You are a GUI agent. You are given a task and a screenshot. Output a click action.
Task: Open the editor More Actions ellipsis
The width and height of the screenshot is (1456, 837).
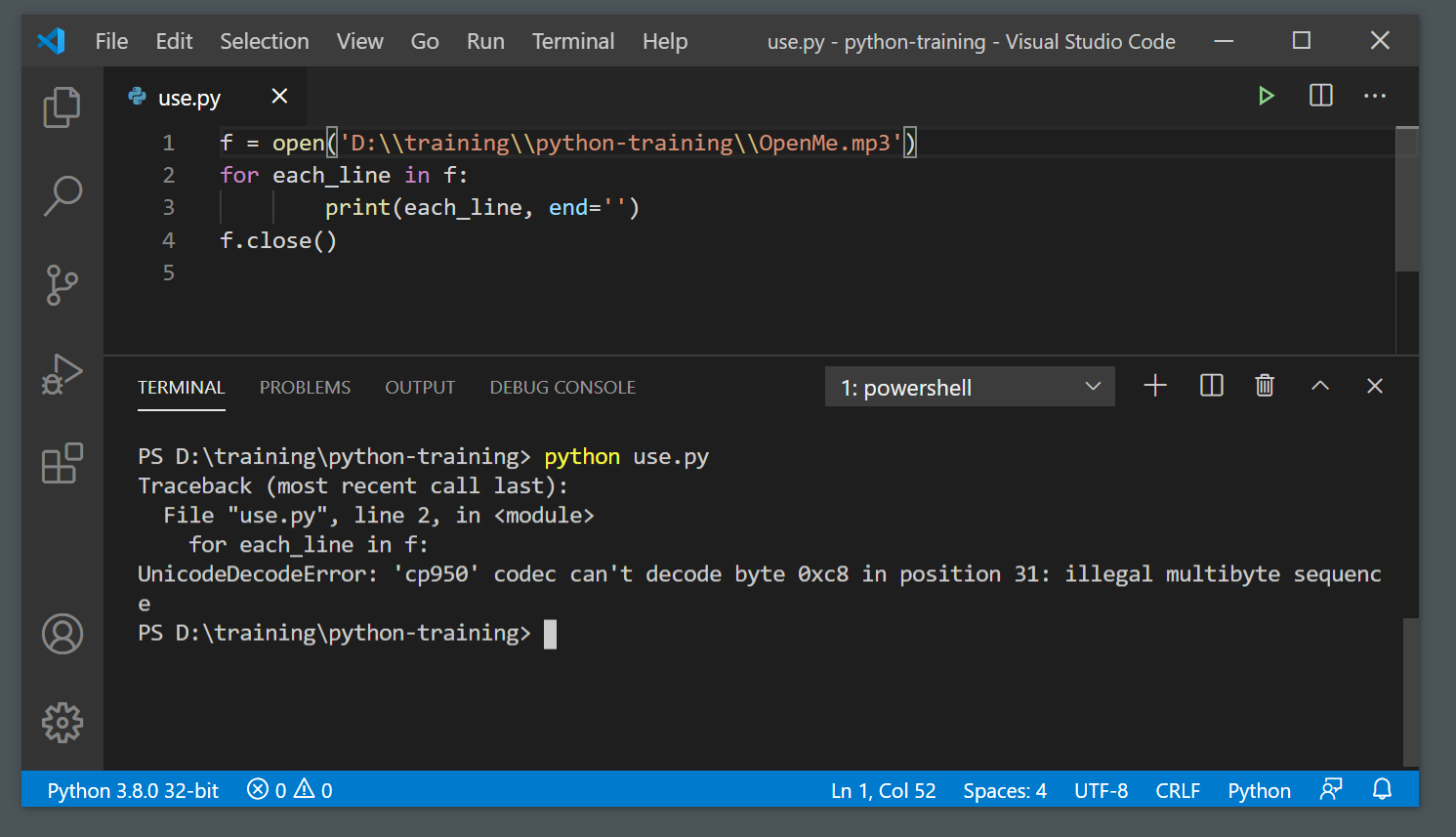tap(1375, 96)
